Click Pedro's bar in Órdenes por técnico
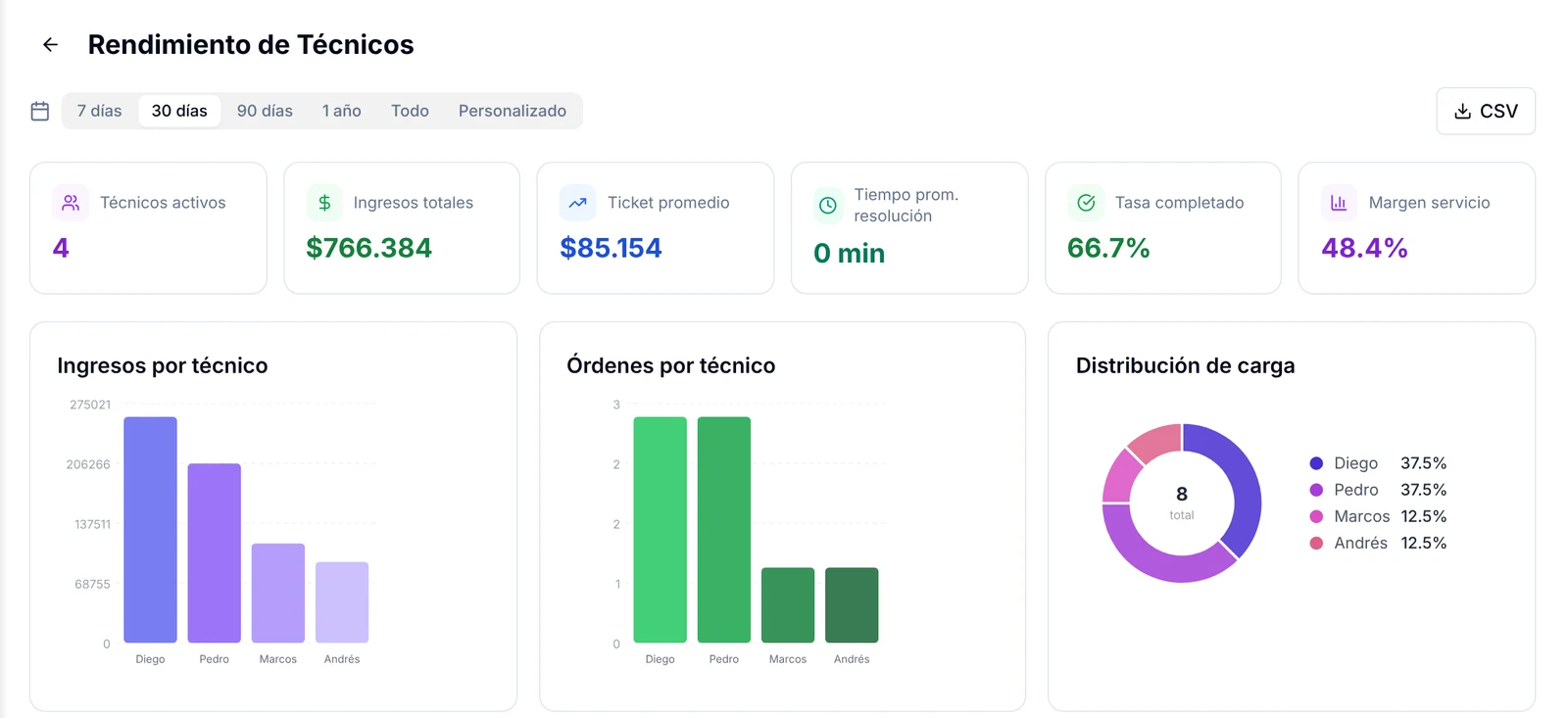 click(724, 530)
